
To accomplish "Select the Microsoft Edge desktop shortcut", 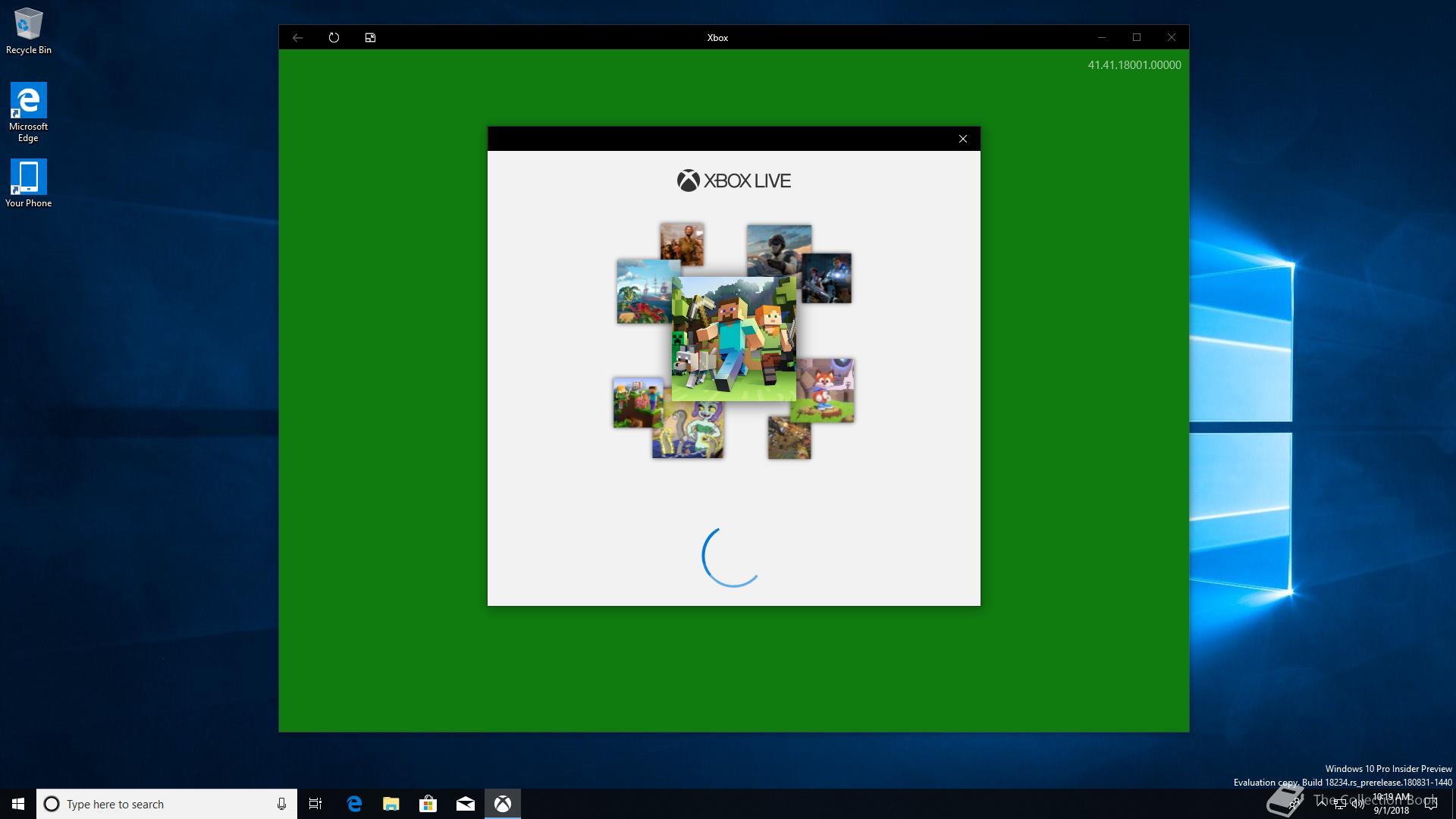I will [x=29, y=112].
